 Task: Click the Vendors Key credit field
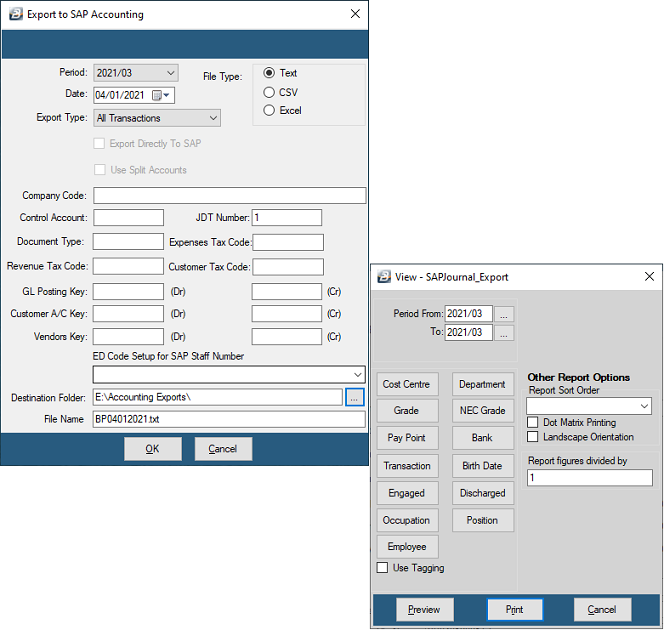[287, 337]
